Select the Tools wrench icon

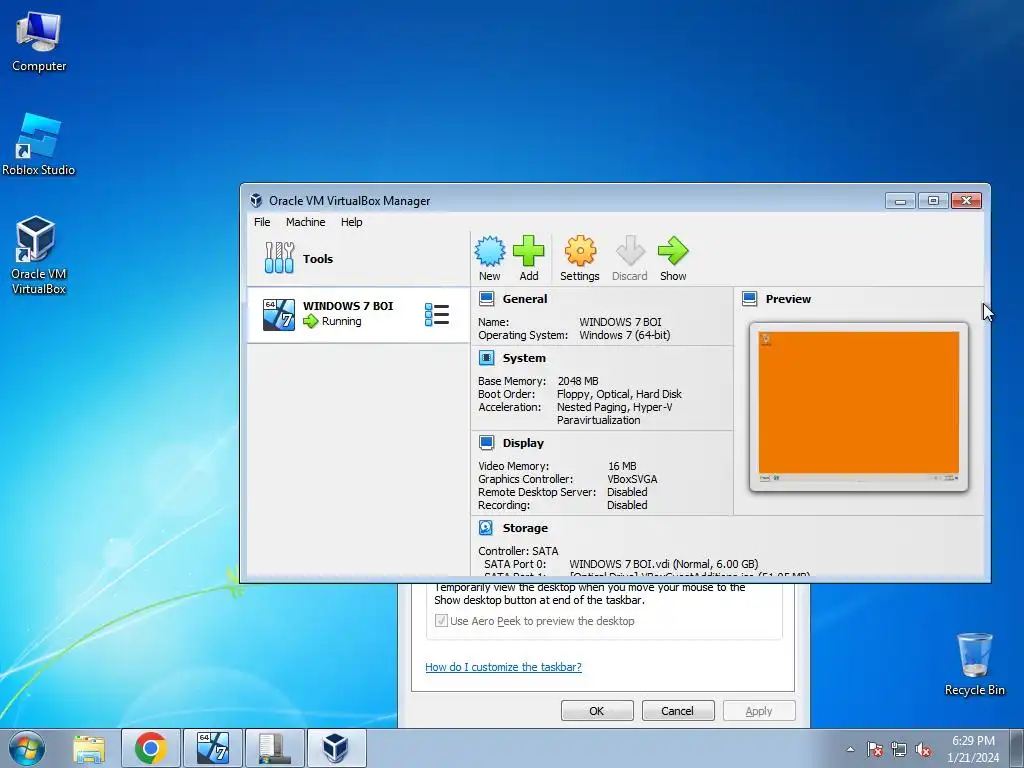pyautogui.click(x=280, y=258)
